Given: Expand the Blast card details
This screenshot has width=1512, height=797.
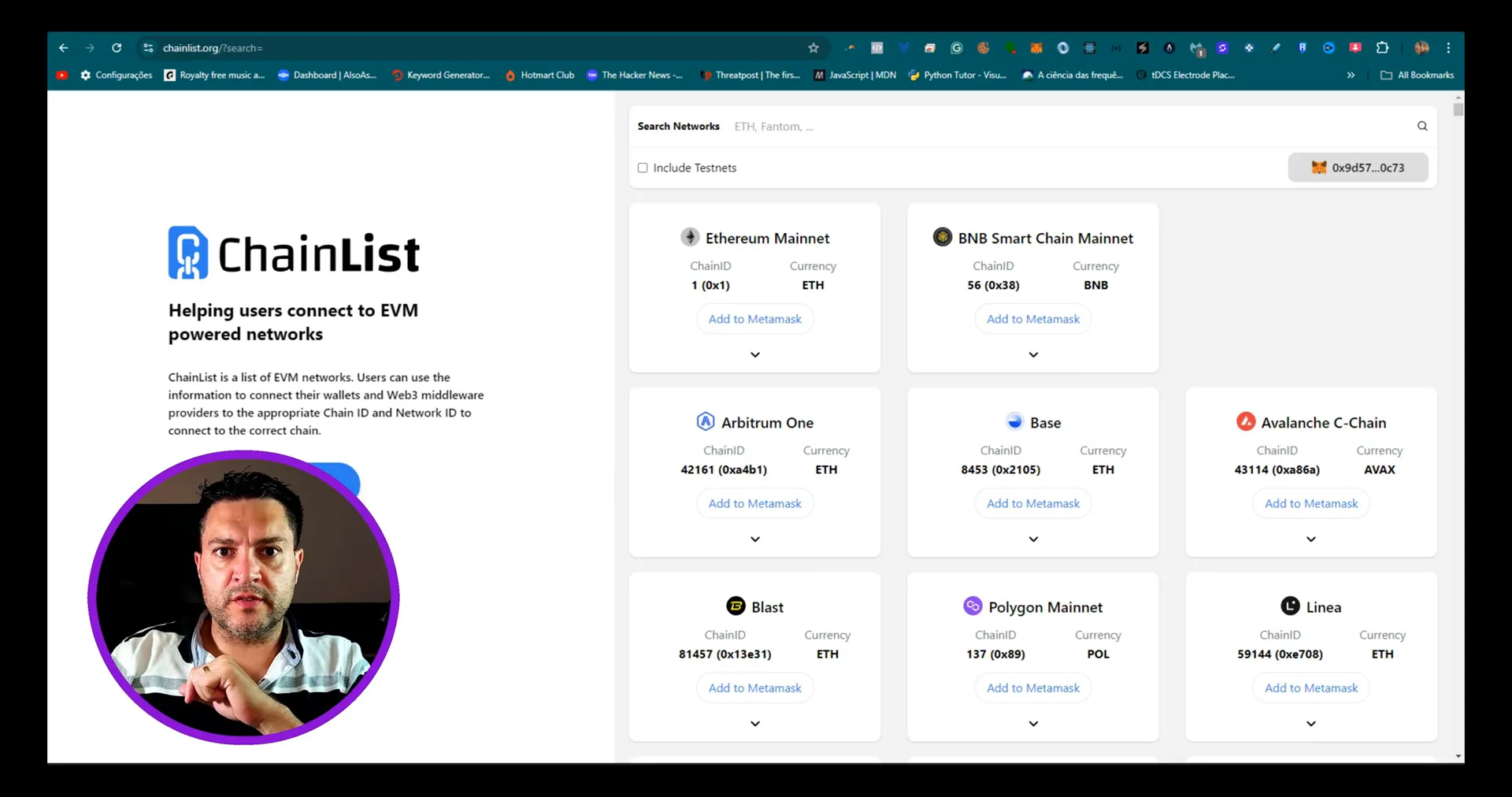Looking at the screenshot, I should point(755,724).
